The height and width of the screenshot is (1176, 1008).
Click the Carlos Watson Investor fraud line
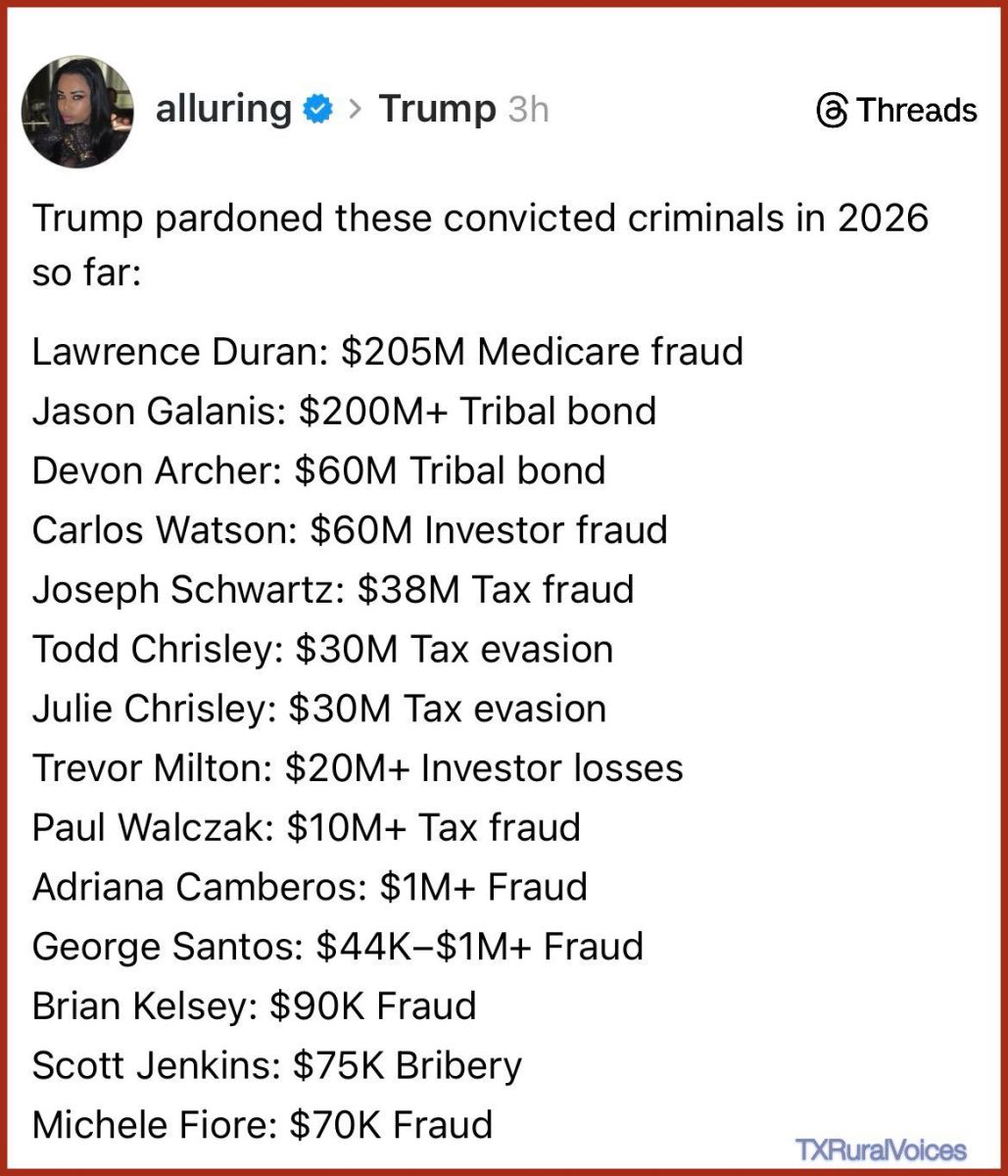click(x=350, y=530)
